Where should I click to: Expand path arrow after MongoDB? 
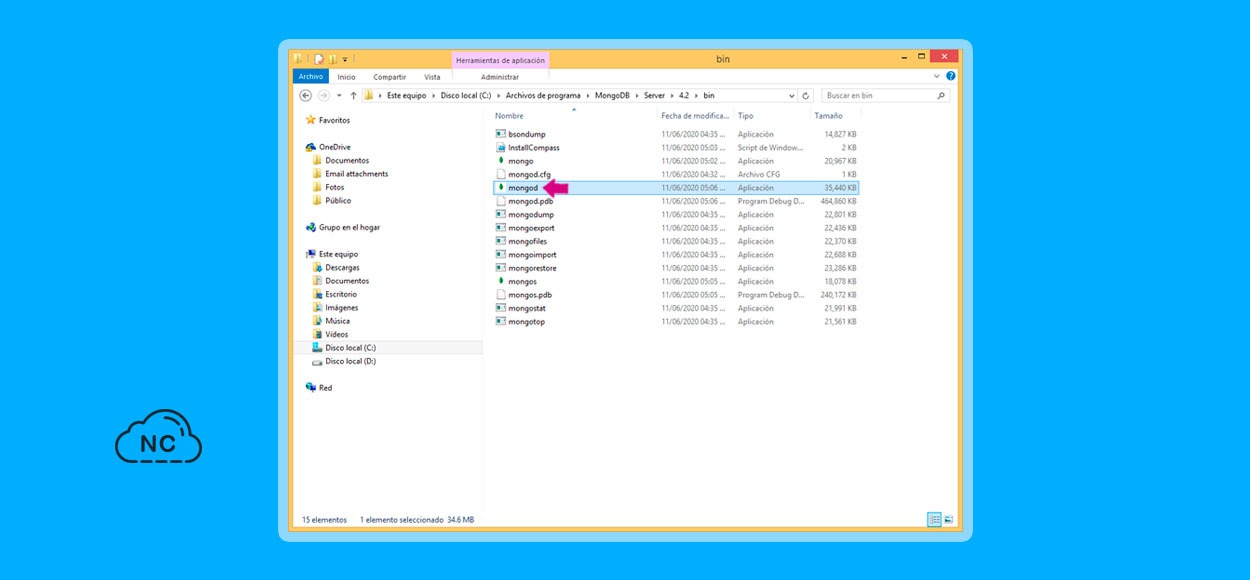coord(639,96)
